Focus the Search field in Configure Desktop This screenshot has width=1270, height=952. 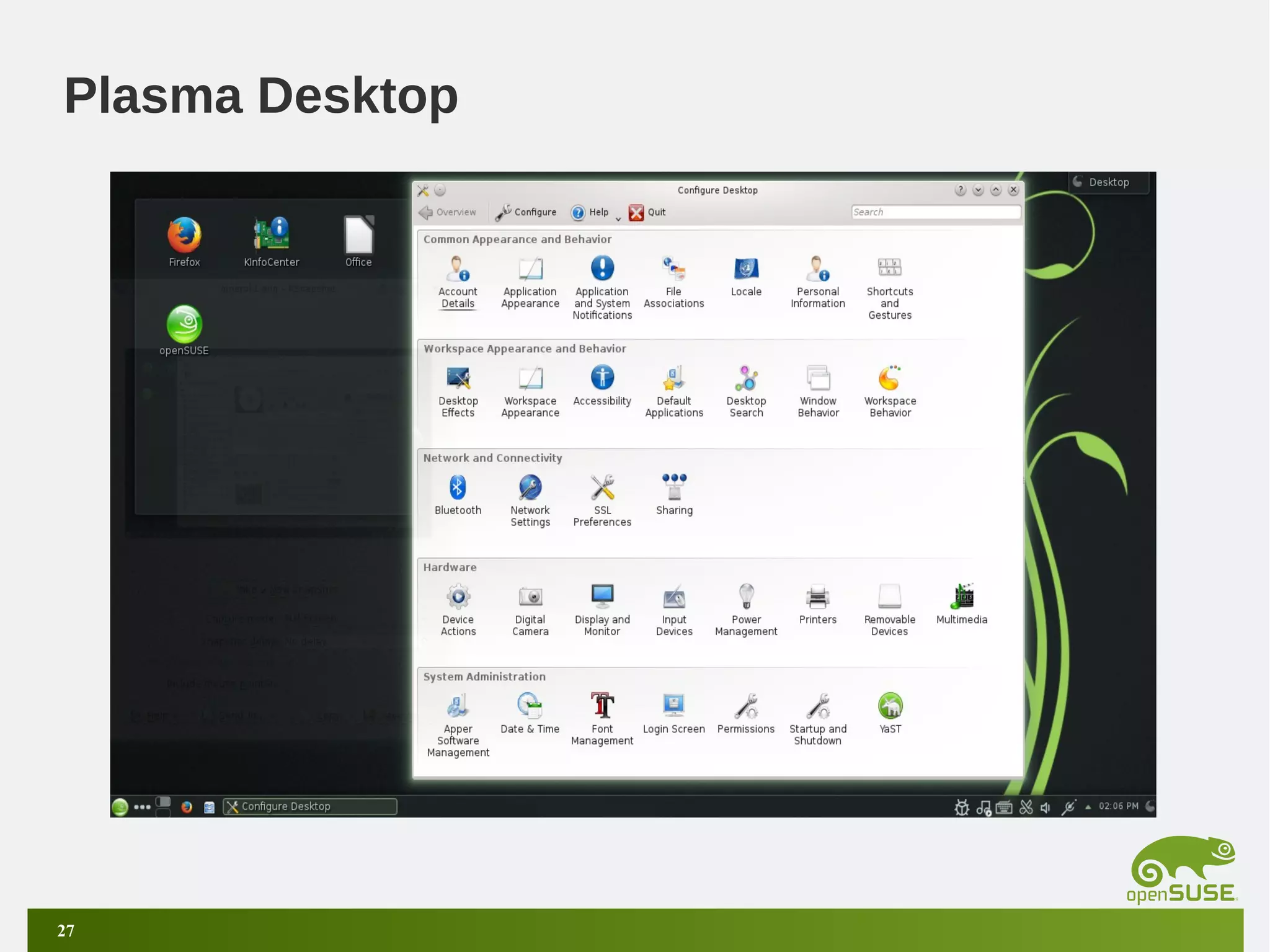[x=936, y=212]
